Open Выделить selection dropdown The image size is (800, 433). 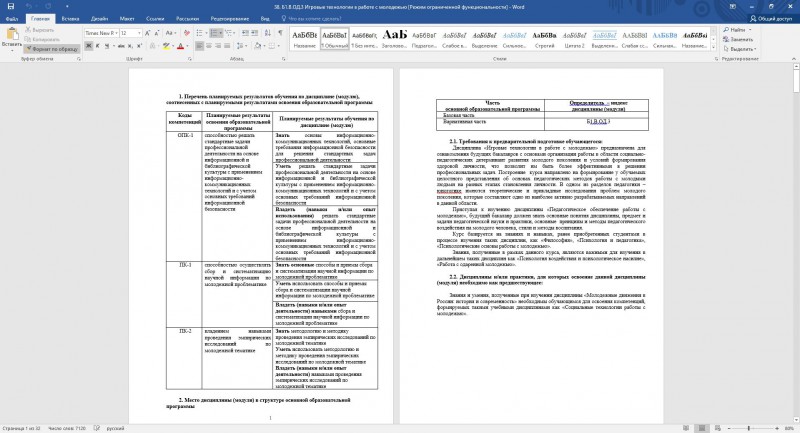740,49
